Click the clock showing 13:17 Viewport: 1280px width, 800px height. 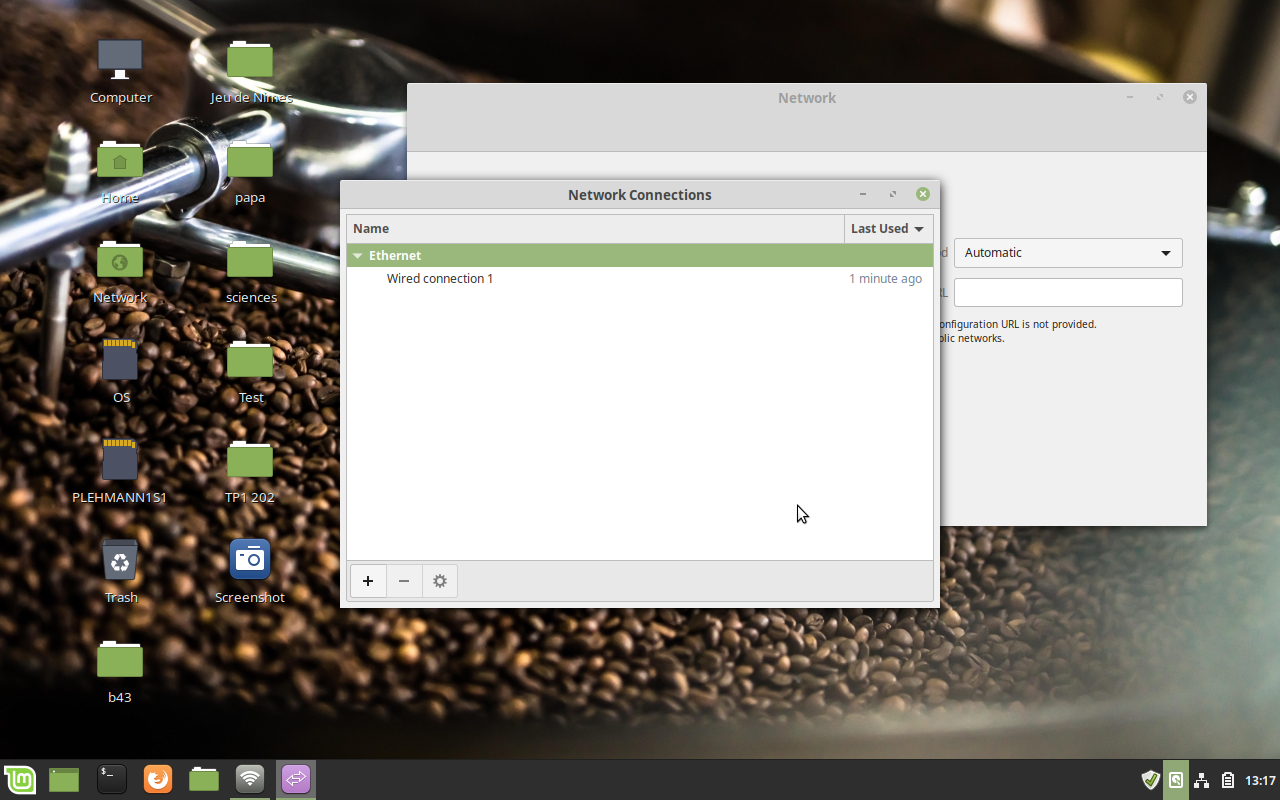1260,780
